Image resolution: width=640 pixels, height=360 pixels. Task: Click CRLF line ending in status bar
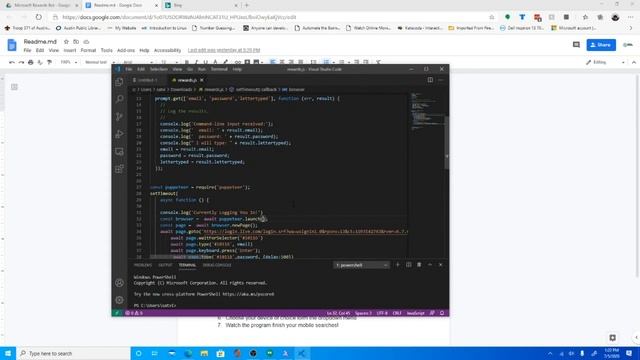pyautogui.click(x=397, y=313)
